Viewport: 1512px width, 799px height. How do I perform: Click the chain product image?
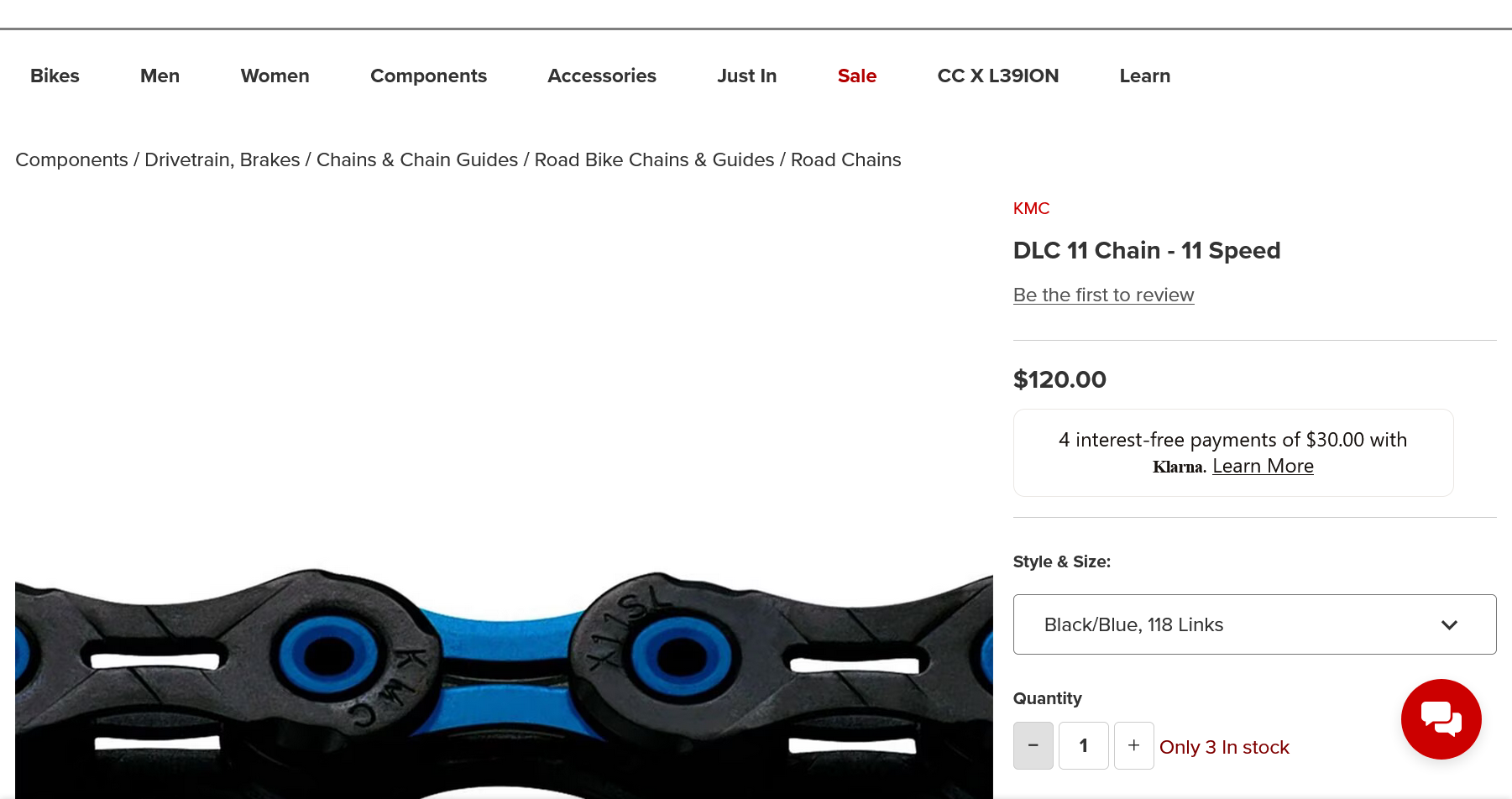(x=504, y=681)
